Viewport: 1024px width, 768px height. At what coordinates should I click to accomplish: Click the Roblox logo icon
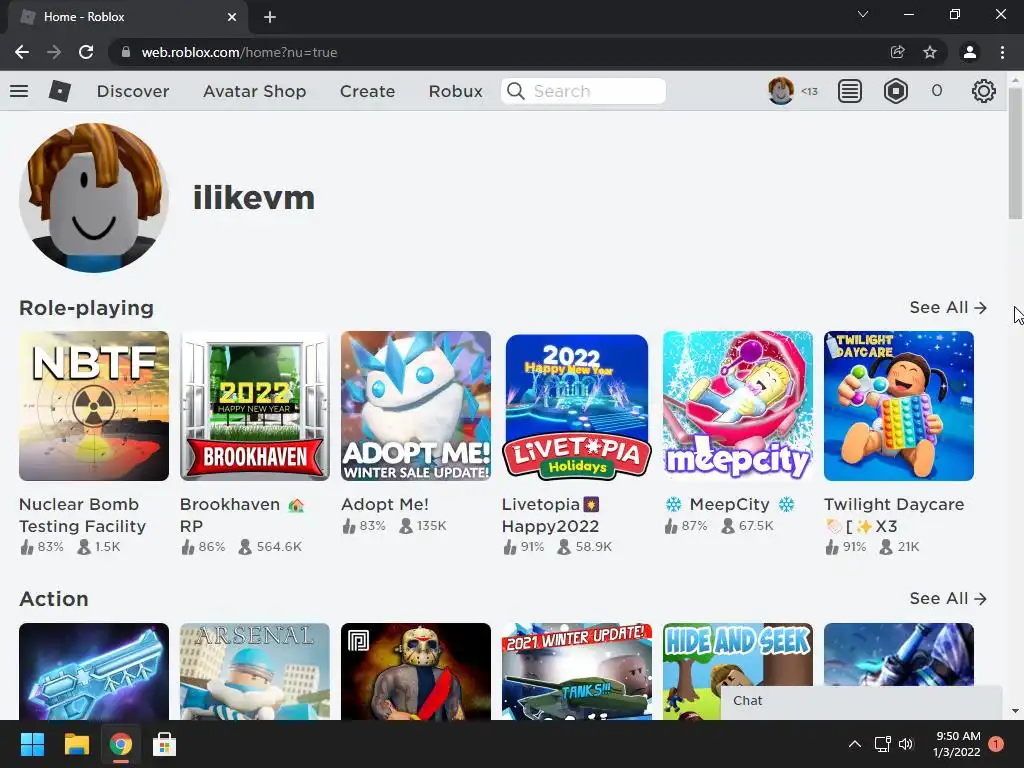(59, 91)
